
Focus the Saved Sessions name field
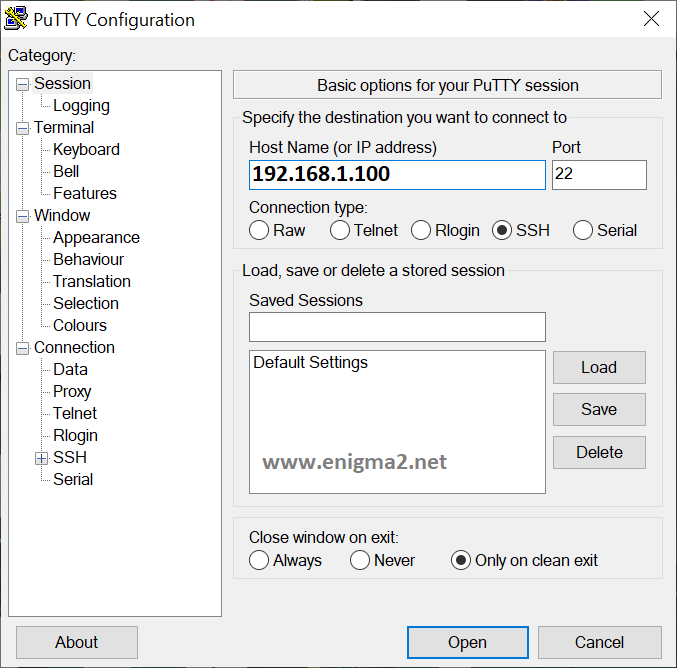[397, 327]
